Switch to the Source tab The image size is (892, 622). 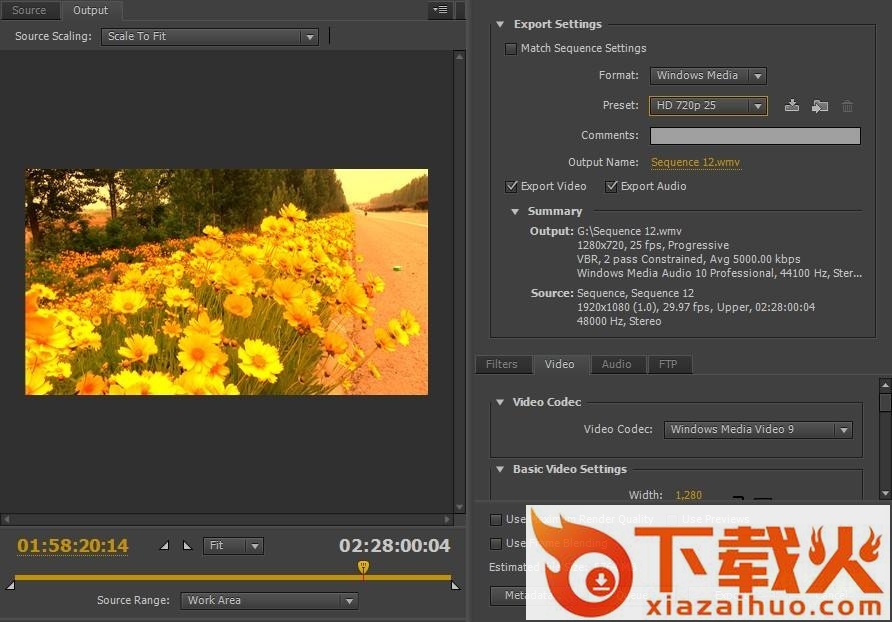(29, 10)
